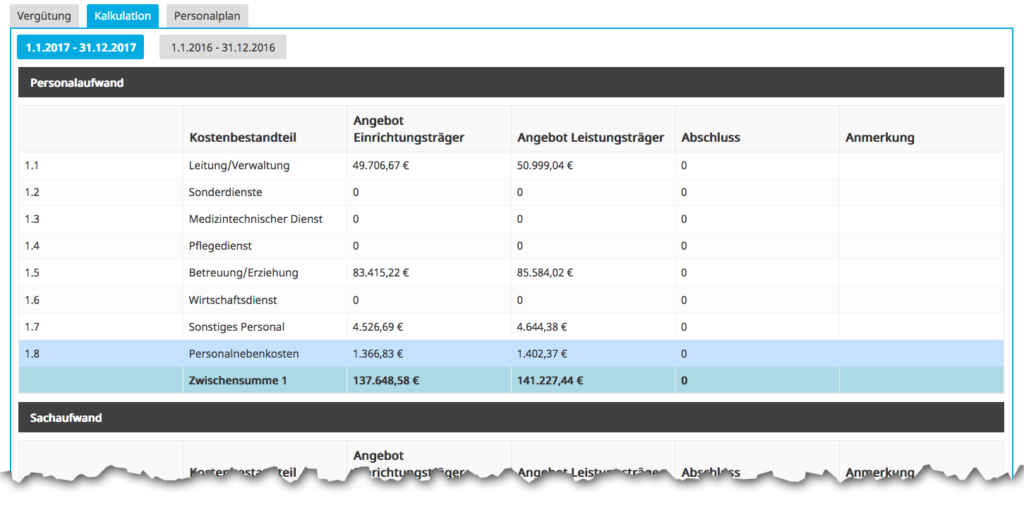Open the Kalkulation tab
1024x517 pixels.
[122, 16]
